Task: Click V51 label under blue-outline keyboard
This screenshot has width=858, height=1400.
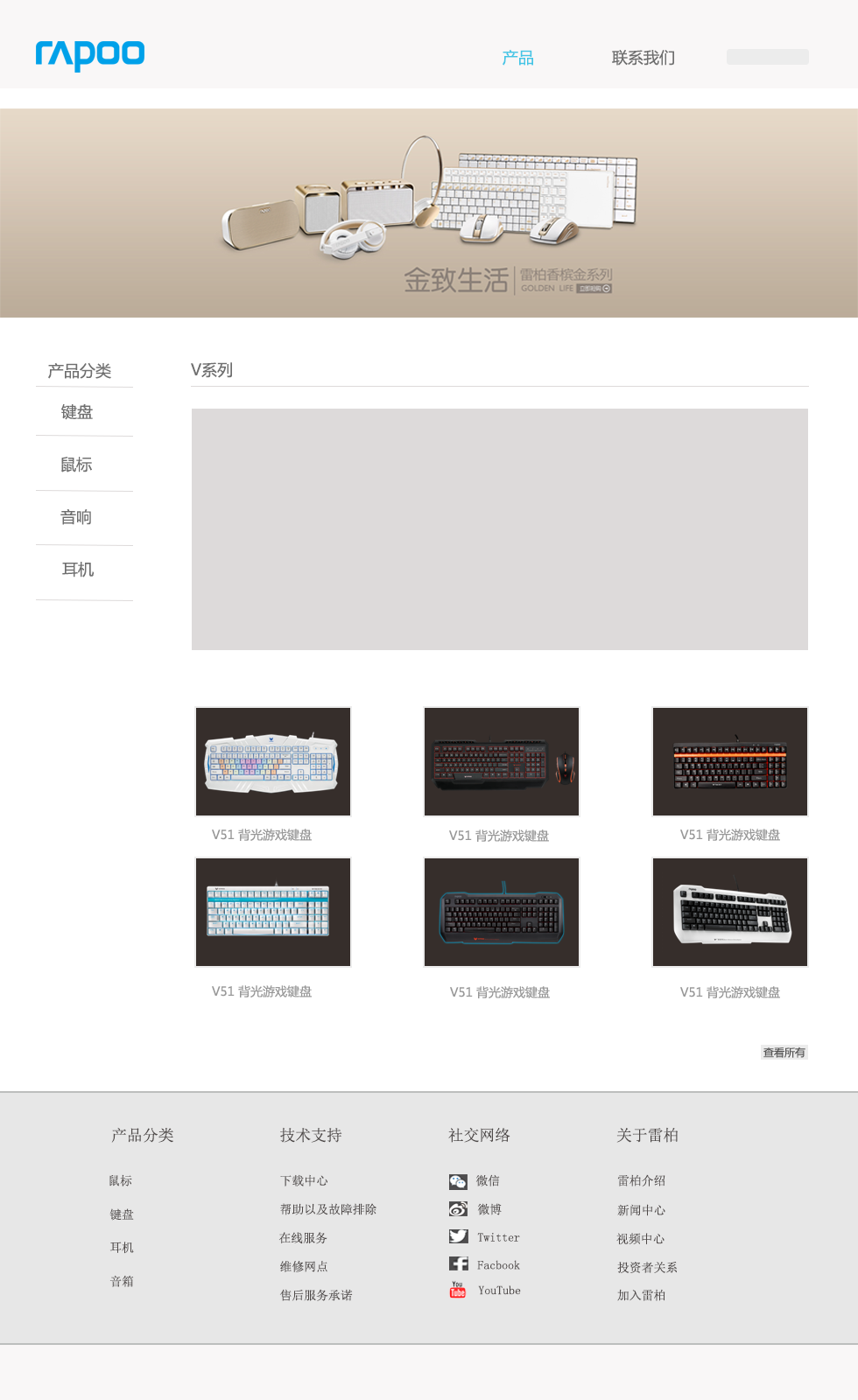Action: pos(500,992)
